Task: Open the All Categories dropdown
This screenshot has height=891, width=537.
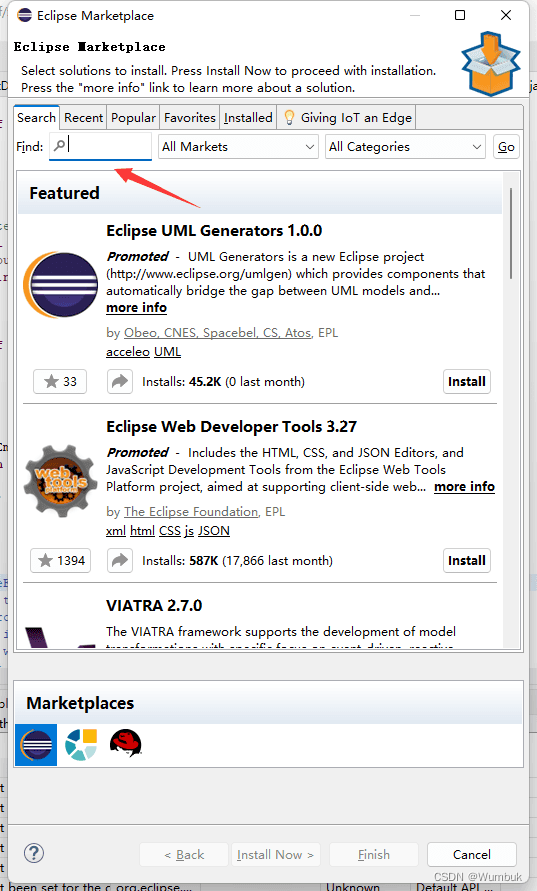Action: (405, 147)
